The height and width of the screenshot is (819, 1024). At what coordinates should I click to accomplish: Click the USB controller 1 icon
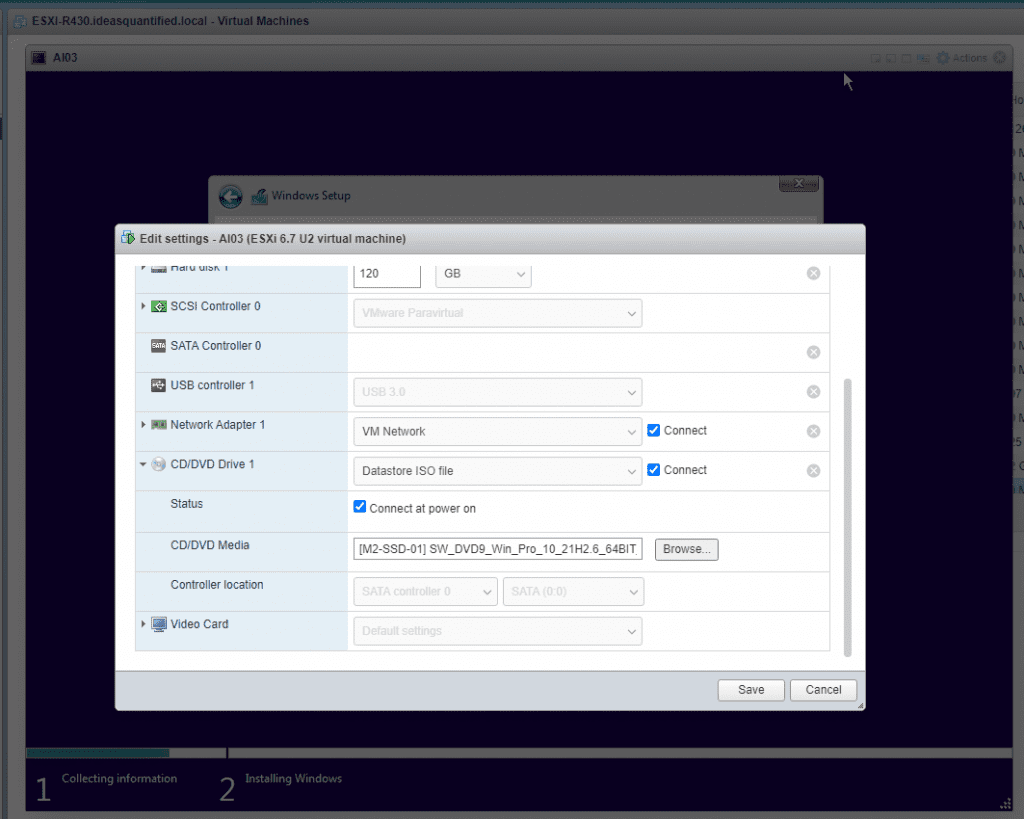click(x=159, y=385)
